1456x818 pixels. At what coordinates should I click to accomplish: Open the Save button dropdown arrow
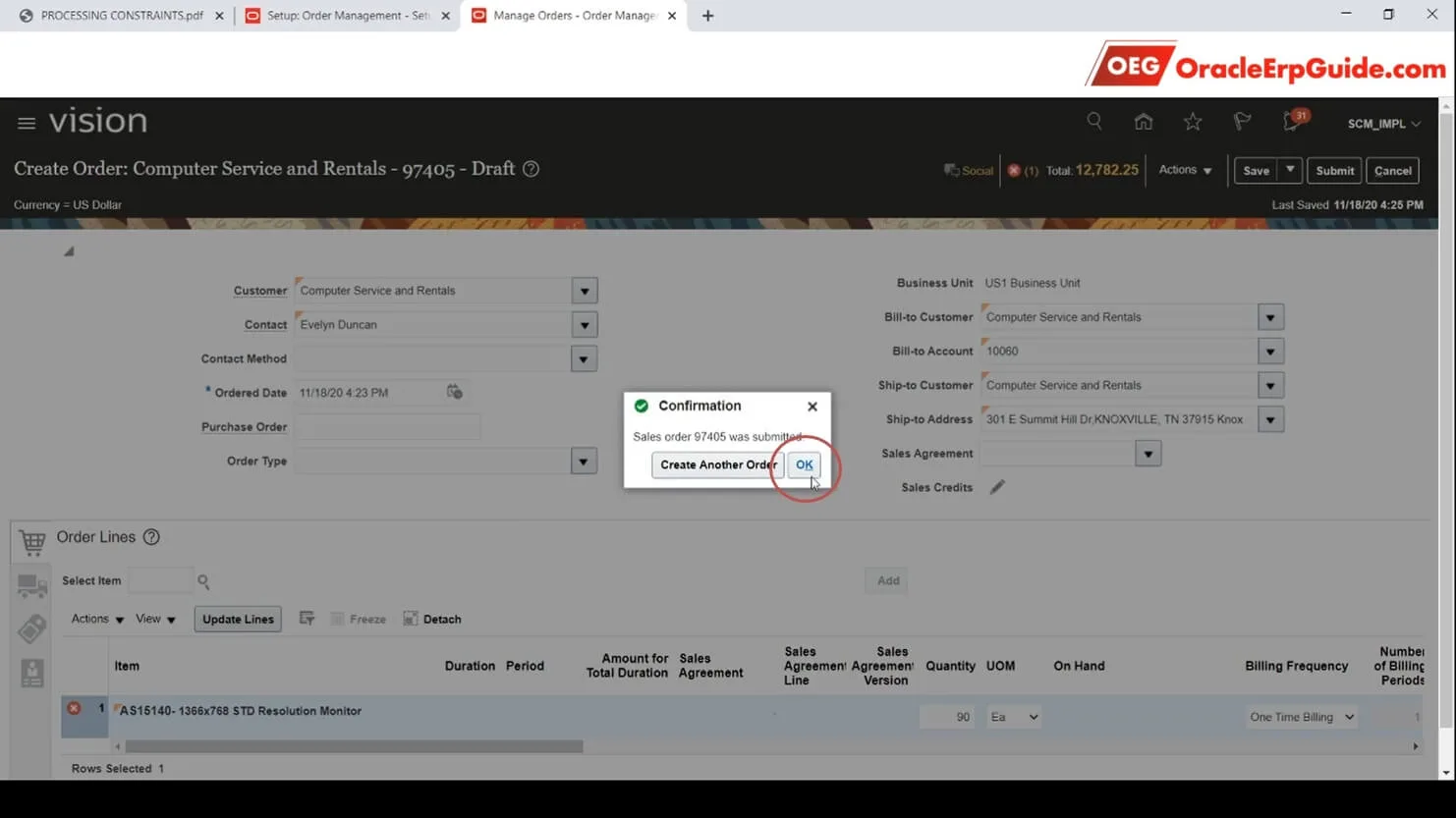pos(1290,170)
